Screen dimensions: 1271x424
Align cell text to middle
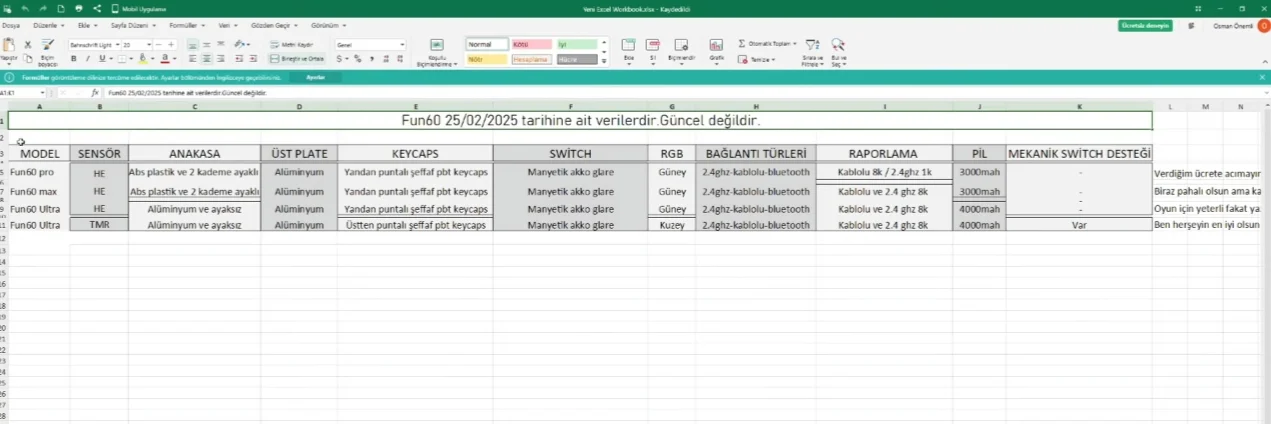coord(206,45)
